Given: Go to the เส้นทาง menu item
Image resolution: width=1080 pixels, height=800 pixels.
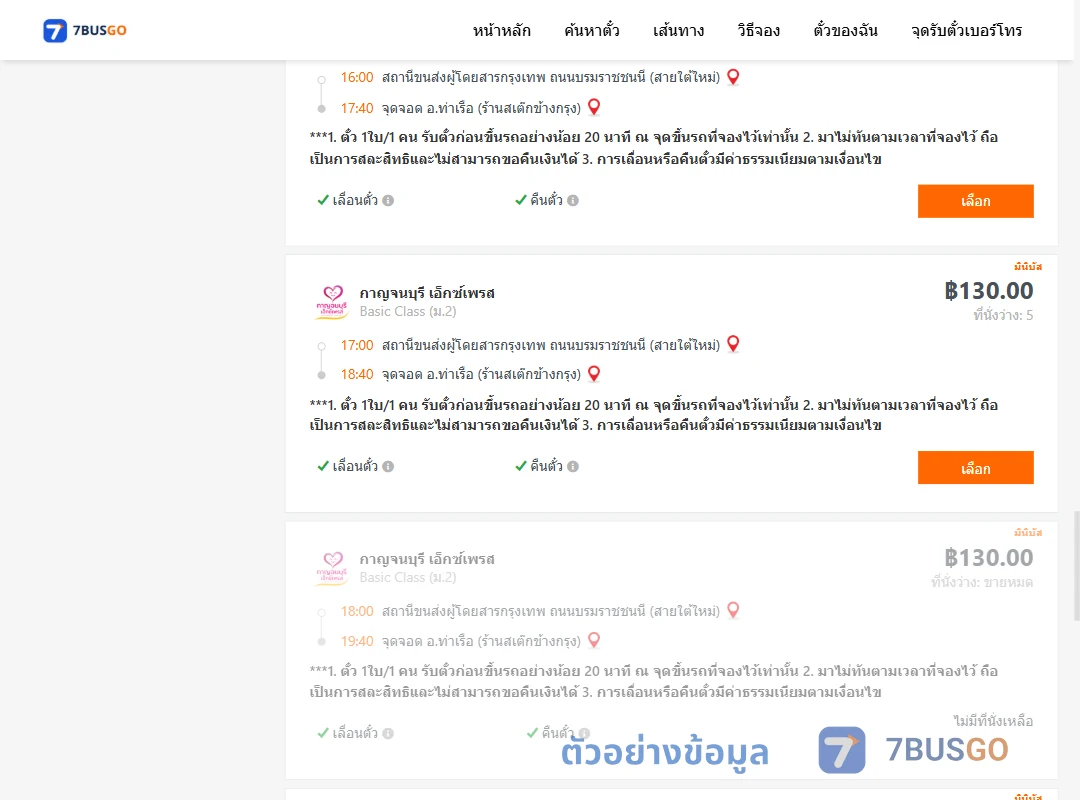Looking at the screenshot, I should [678, 30].
